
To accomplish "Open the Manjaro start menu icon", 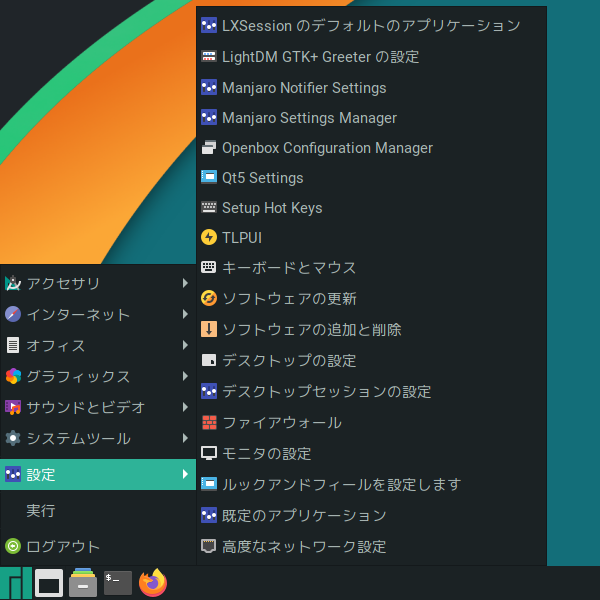I will [16, 583].
